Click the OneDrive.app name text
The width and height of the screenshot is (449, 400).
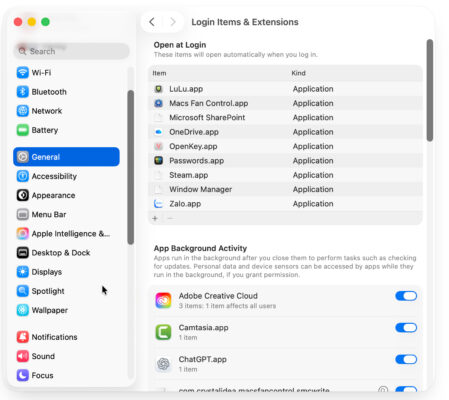coord(194,132)
